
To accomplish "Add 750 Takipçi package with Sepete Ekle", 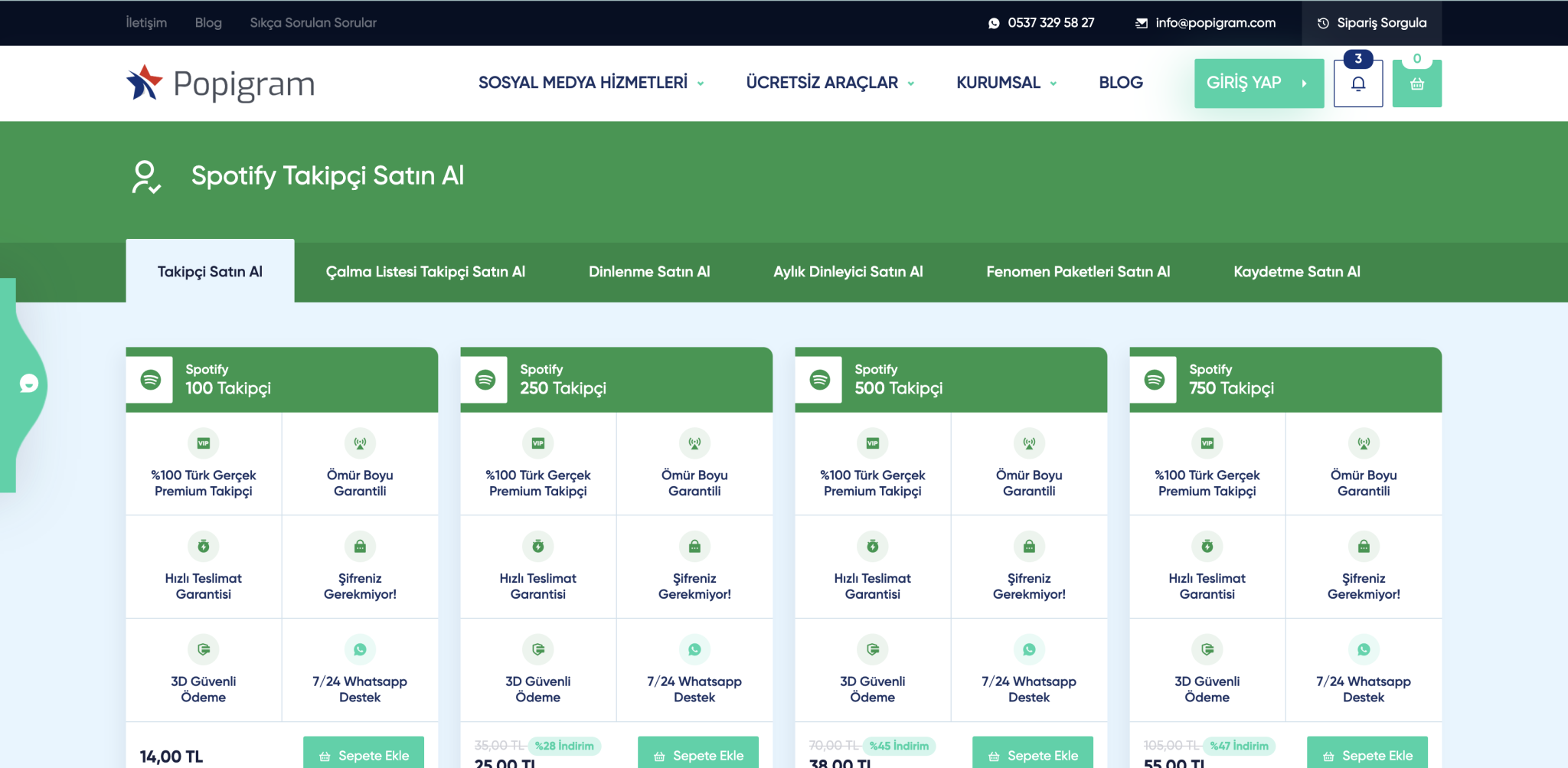I will (x=1367, y=753).
